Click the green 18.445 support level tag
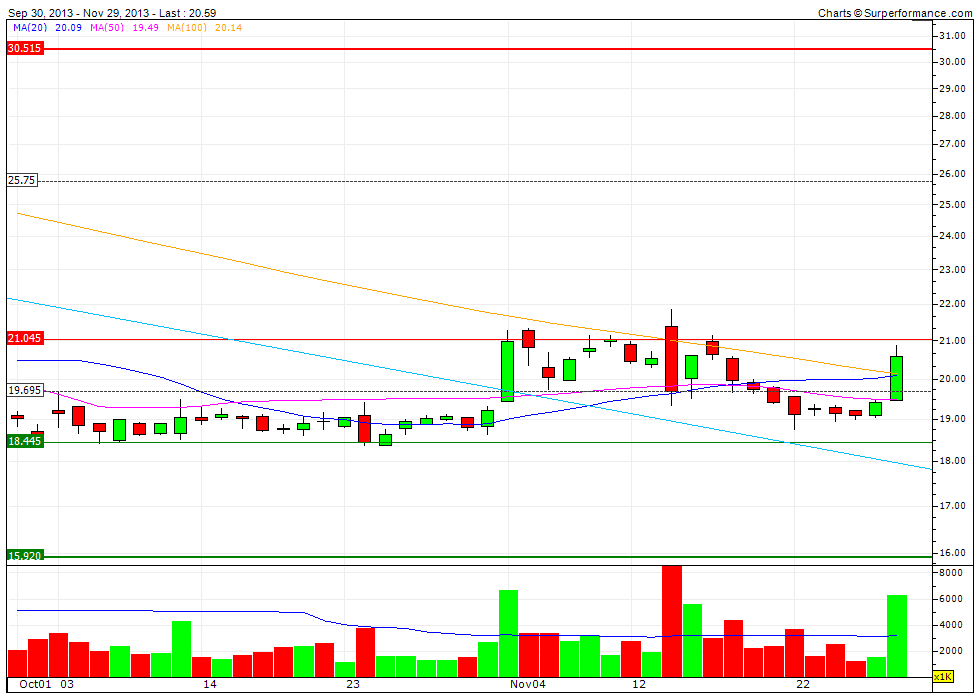Viewport: 980px width, 700px height. [x=24, y=440]
